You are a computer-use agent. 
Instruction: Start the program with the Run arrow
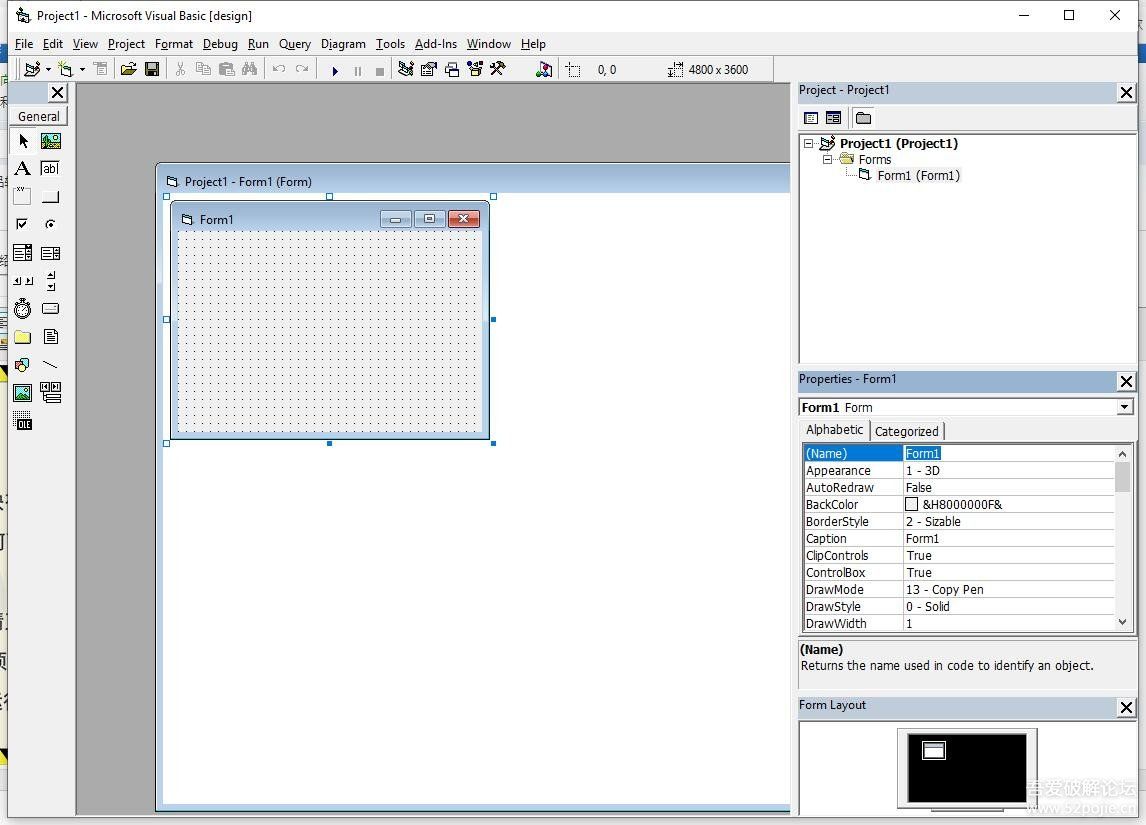(x=335, y=71)
